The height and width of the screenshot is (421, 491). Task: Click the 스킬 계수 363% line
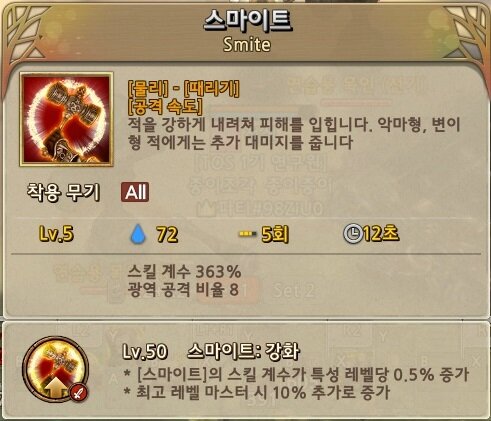tap(184, 272)
